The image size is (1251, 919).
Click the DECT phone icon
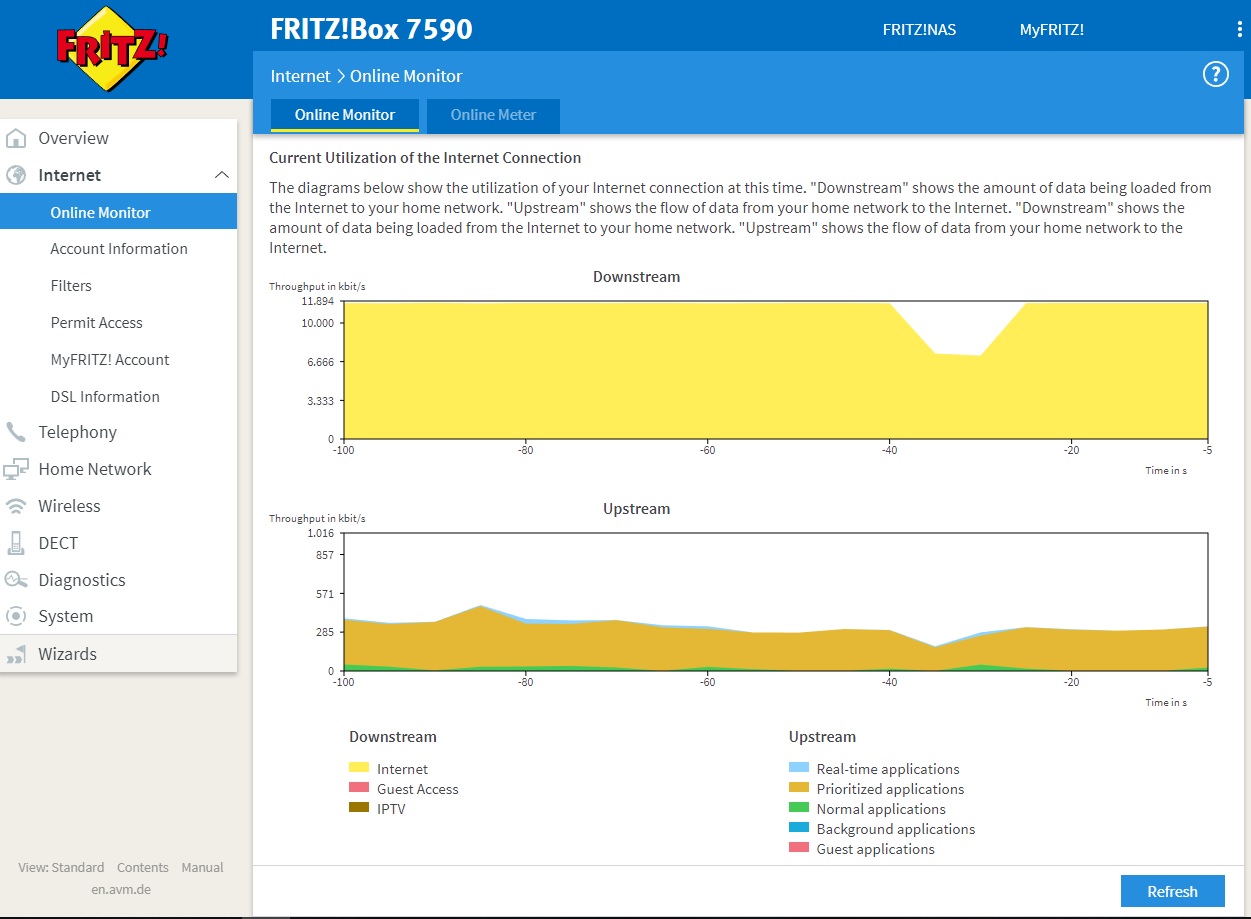pos(16,543)
